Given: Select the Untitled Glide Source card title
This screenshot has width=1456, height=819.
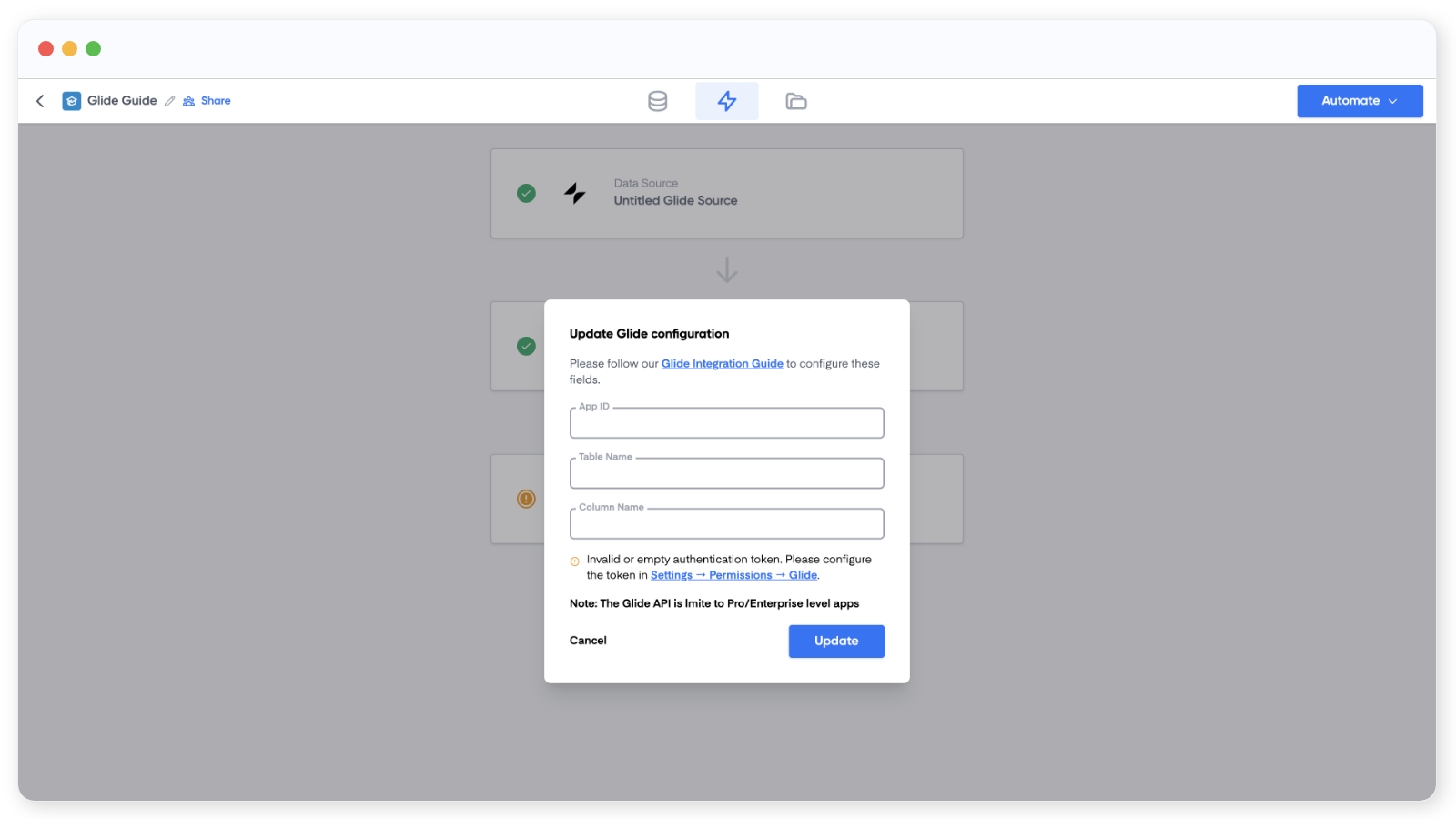Looking at the screenshot, I should 675,201.
